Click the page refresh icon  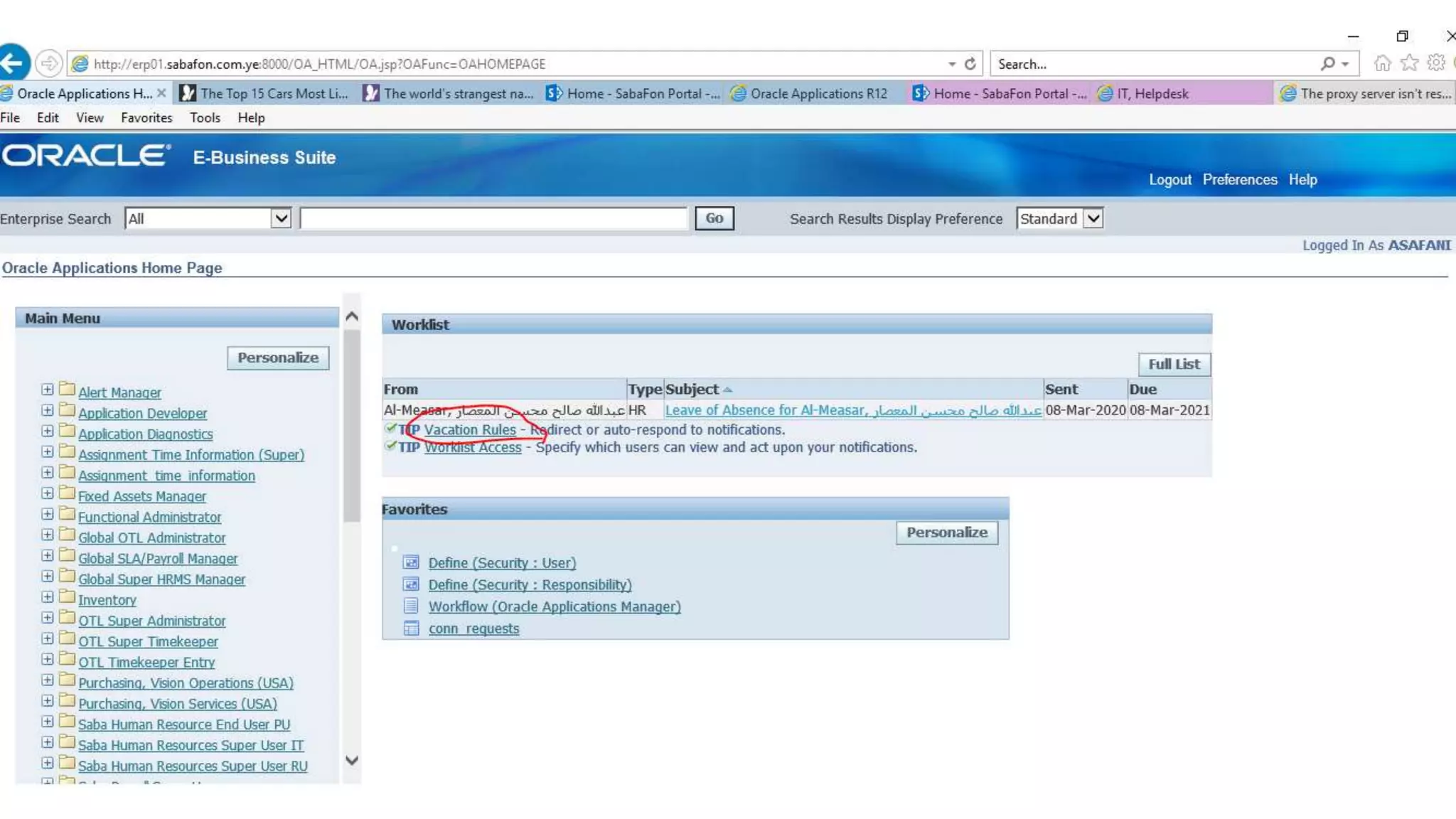pos(970,64)
